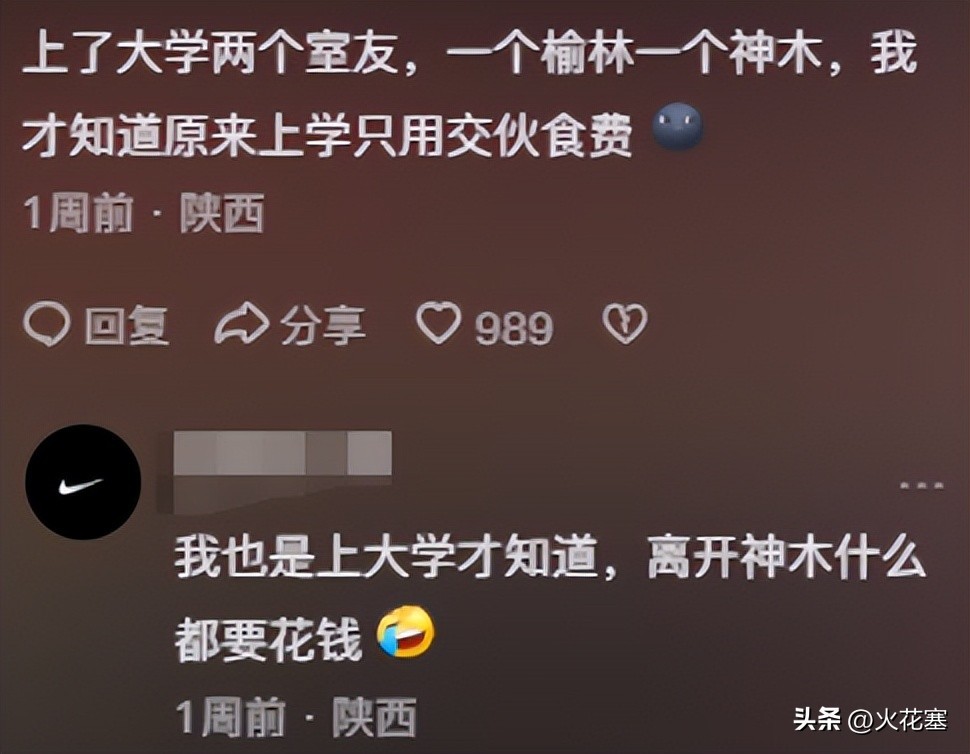Click the 头条 watermark logo

[817, 720]
